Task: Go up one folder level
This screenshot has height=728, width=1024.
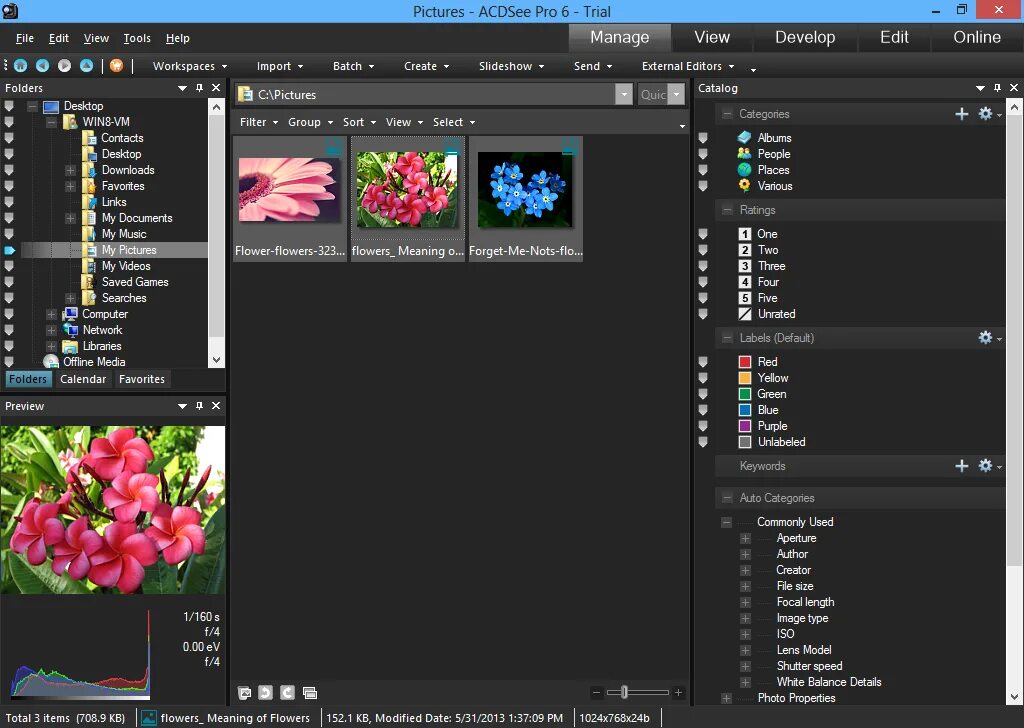Action: tap(86, 65)
